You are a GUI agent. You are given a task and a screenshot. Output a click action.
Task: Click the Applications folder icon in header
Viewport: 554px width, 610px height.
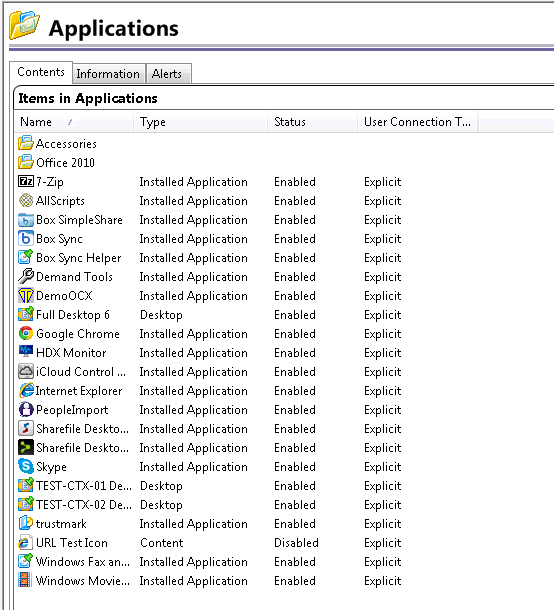24,25
